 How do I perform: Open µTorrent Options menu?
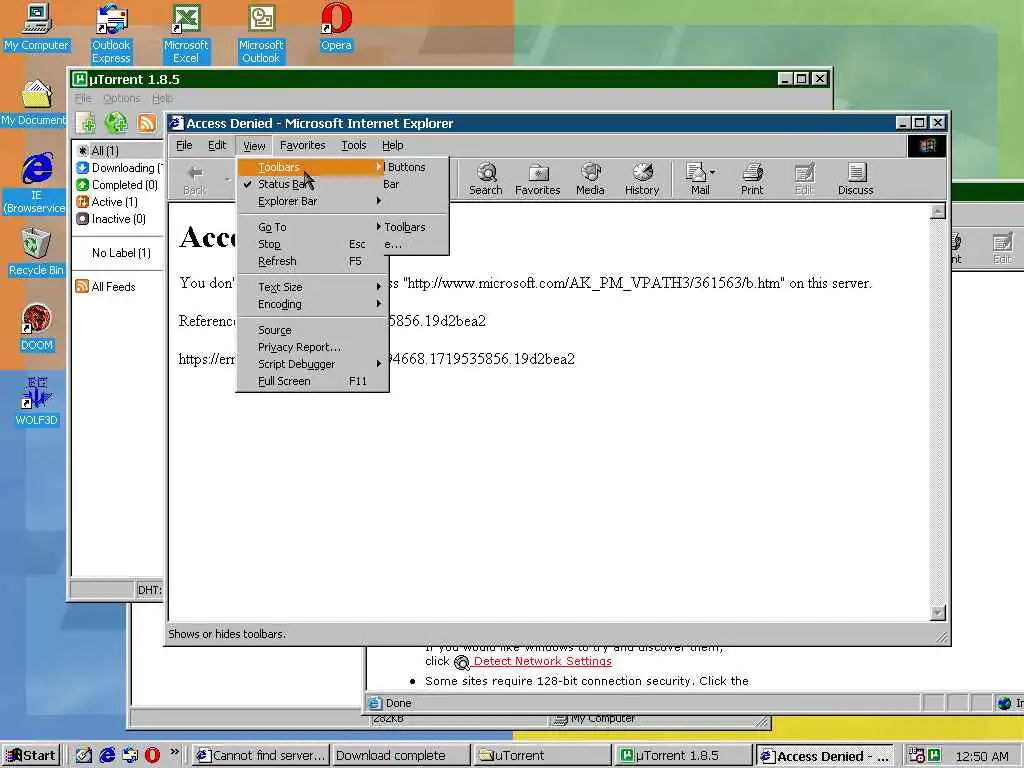[121, 99]
